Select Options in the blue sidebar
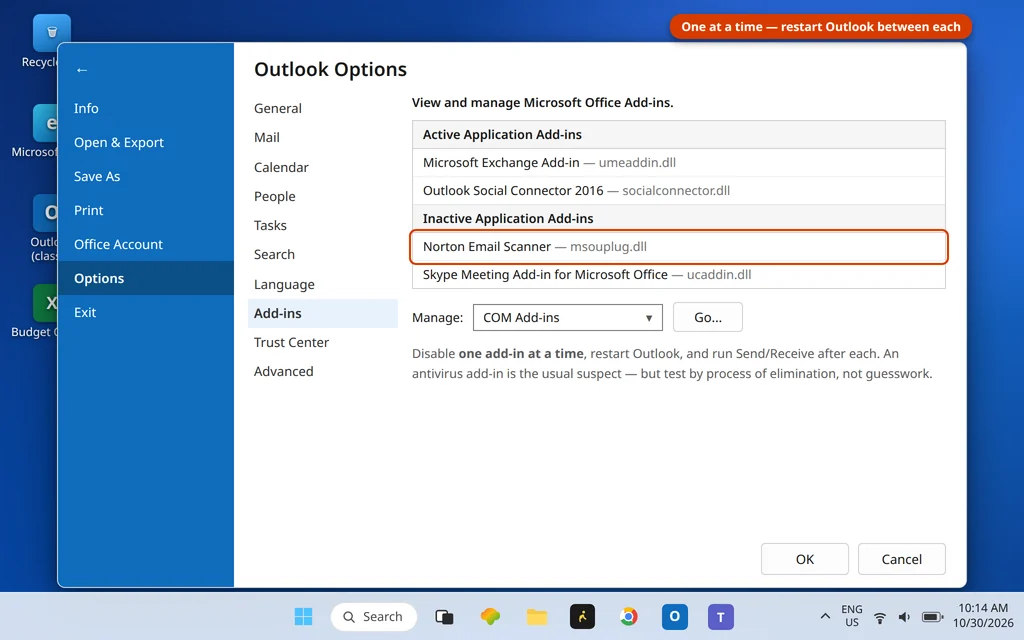 (x=146, y=278)
